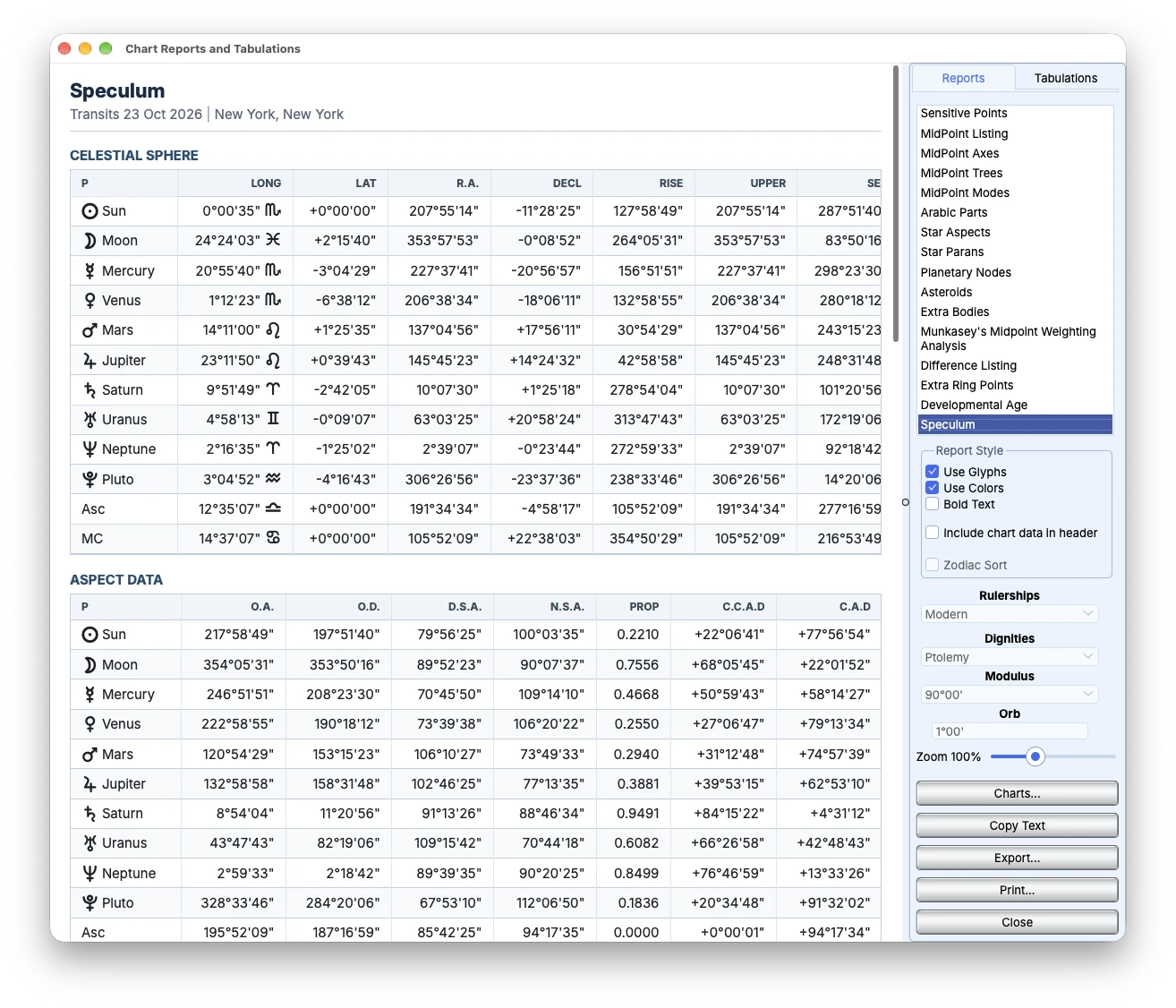Click the Neptune glyph in Celestial Sphere table

(89, 449)
